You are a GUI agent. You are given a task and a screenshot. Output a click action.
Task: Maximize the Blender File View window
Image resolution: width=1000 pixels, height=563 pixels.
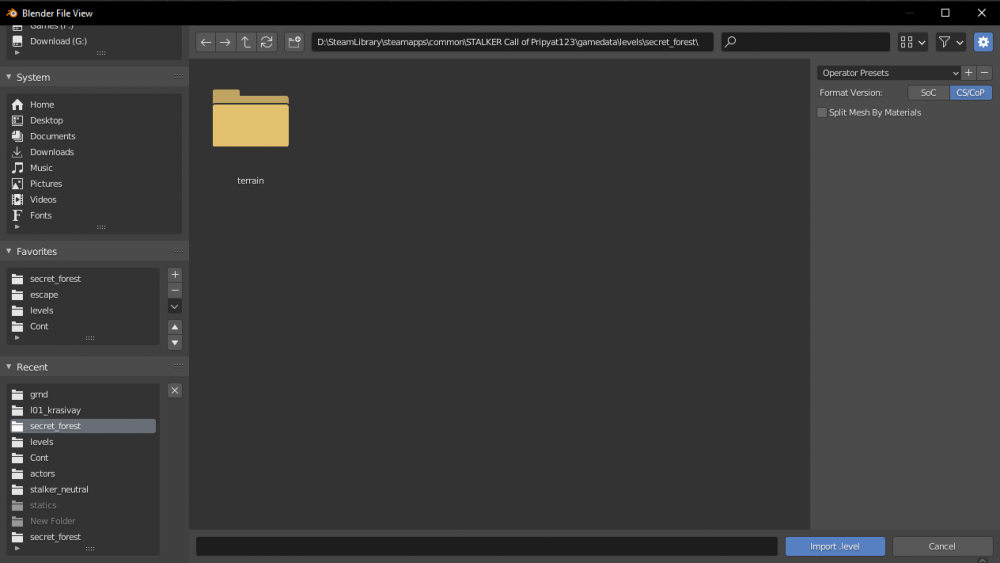tap(945, 13)
